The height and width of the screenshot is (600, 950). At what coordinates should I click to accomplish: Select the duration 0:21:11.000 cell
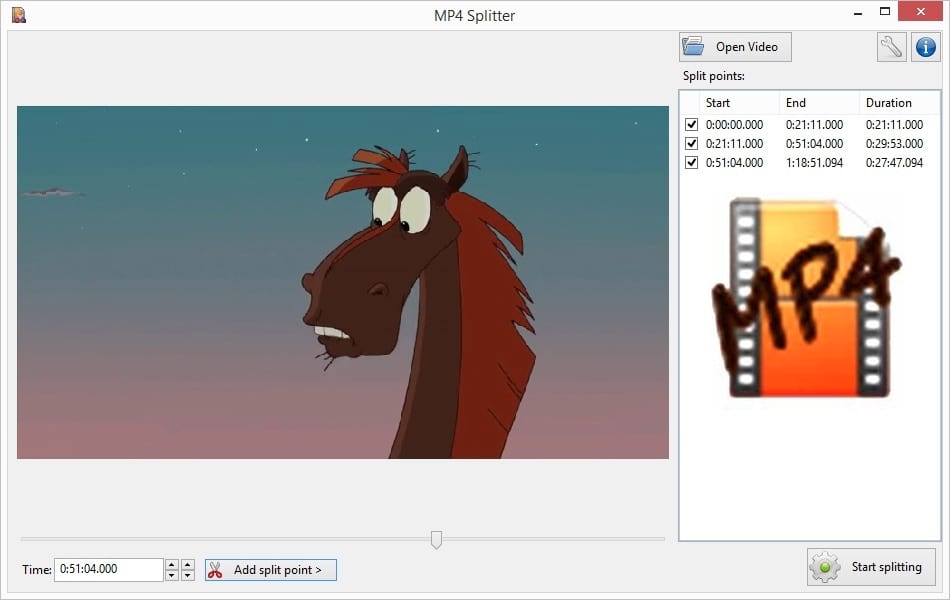(x=894, y=125)
